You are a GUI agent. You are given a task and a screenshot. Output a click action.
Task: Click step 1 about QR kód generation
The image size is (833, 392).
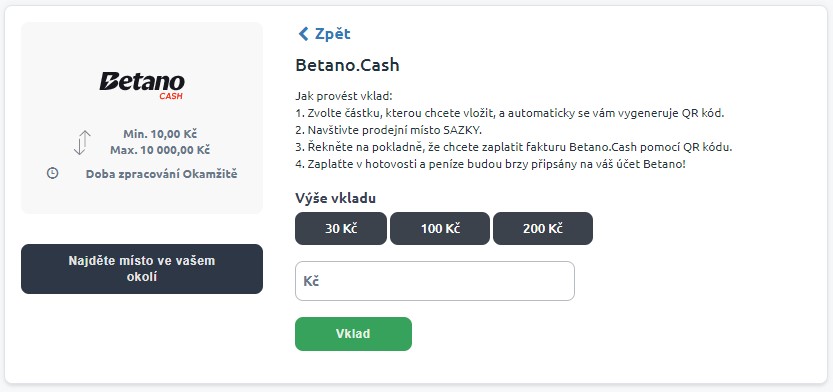(509, 113)
